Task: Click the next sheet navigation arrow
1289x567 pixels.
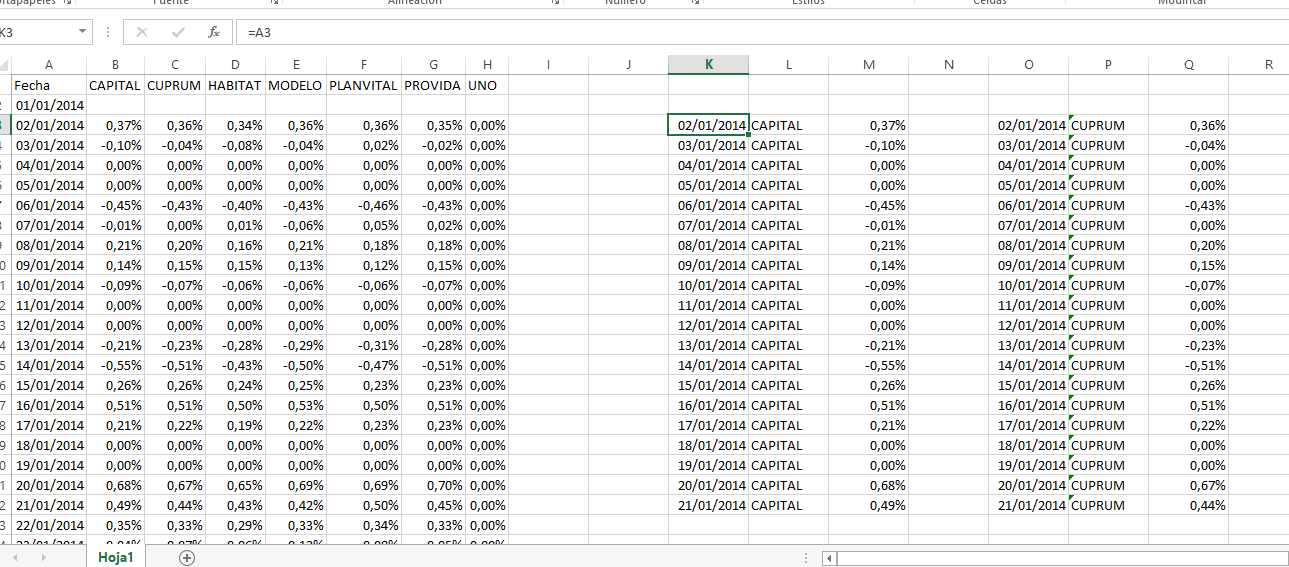Action: pyautogui.click(x=43, y=557)
